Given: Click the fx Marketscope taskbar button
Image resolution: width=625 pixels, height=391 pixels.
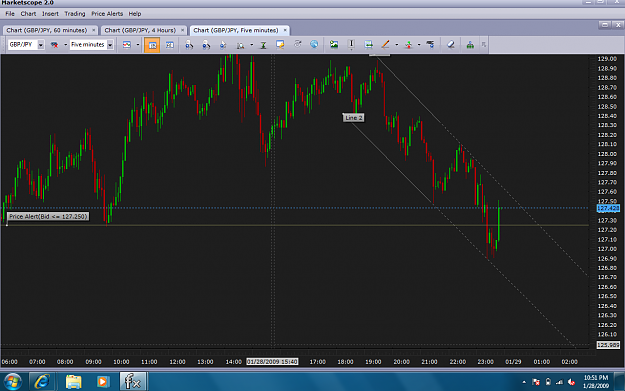Looking at the screenshot, I should click(x=133, y=381).
